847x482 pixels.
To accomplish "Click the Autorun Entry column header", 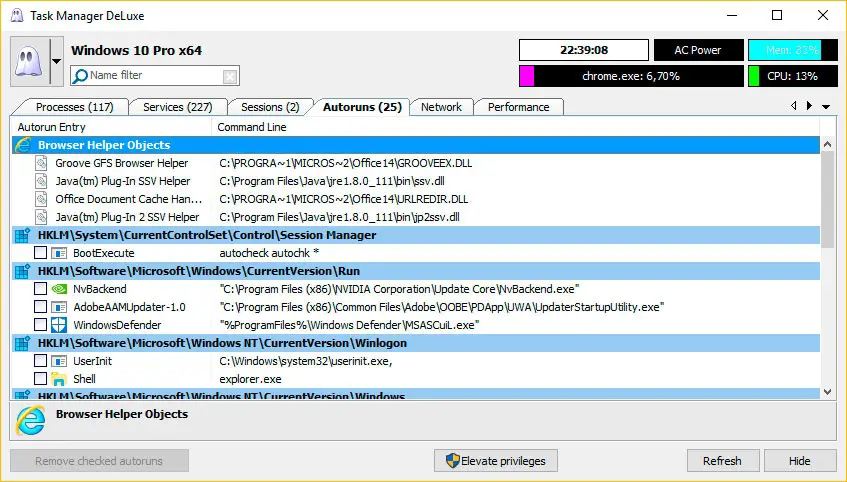I will [111, 127].
